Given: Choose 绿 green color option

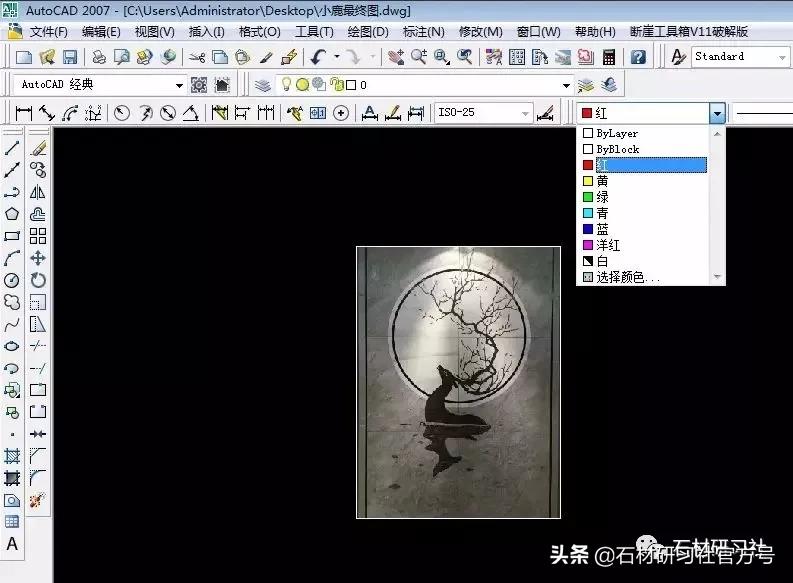Looking at the screenshot, I should pyautogui.click(x=644, y=197).
